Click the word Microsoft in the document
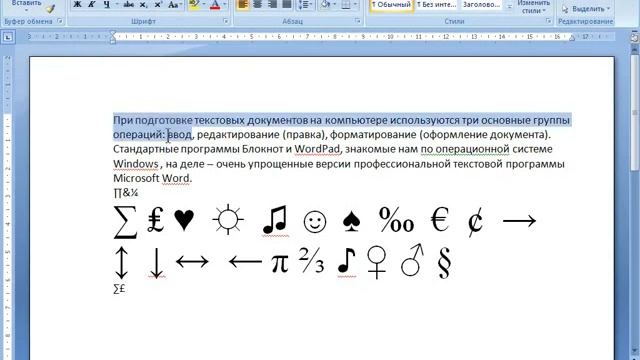This screenshot has width=640, height=360. [x=136, y=178]
